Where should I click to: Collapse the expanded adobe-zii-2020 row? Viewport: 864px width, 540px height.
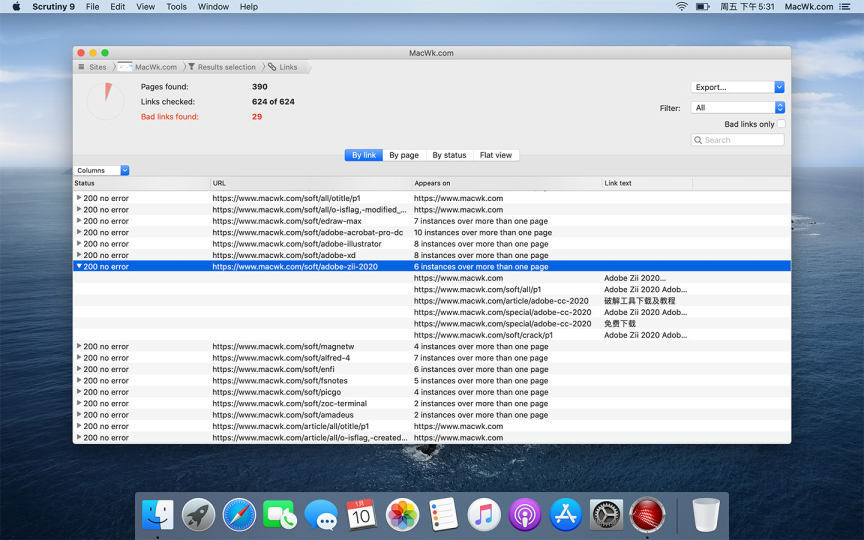(x=79, y=267)
